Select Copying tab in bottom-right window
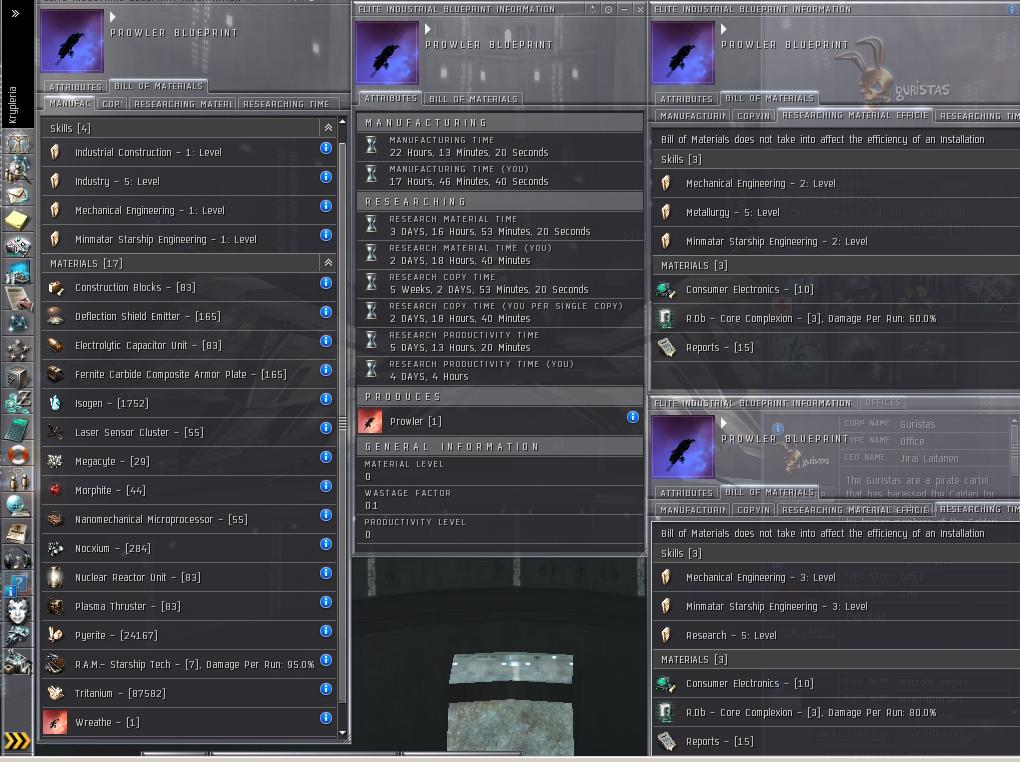This screenshot has height=762, width=1020. coord(754,510)
